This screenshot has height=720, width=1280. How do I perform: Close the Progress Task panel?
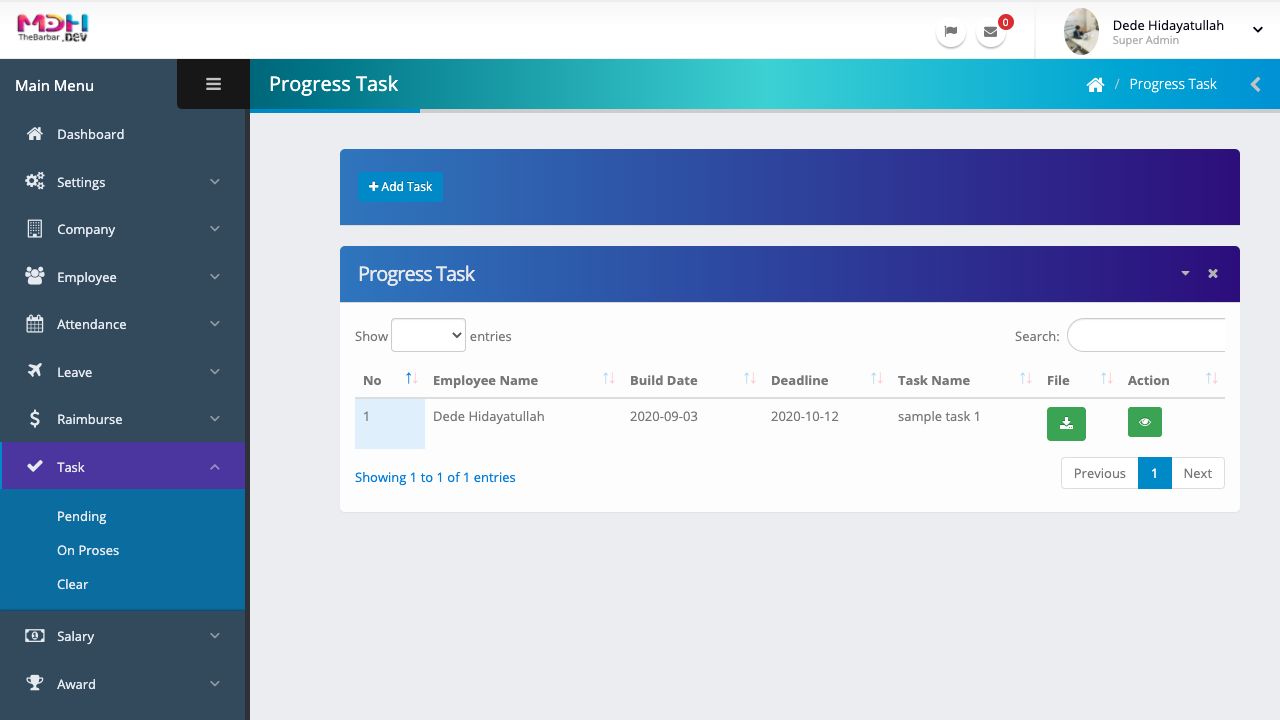(x=1213, y=273)
